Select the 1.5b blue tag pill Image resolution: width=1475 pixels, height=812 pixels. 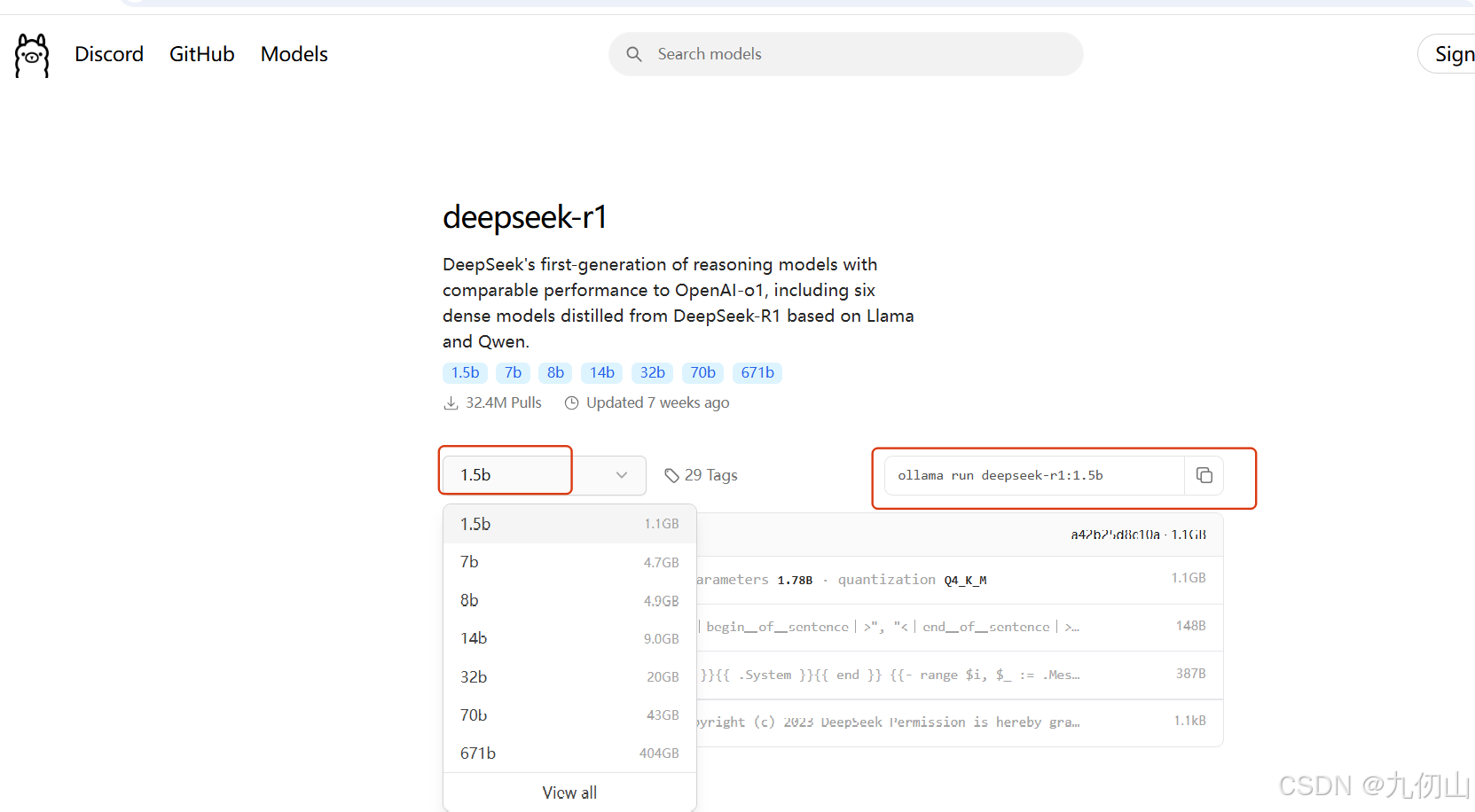[465, 372]
